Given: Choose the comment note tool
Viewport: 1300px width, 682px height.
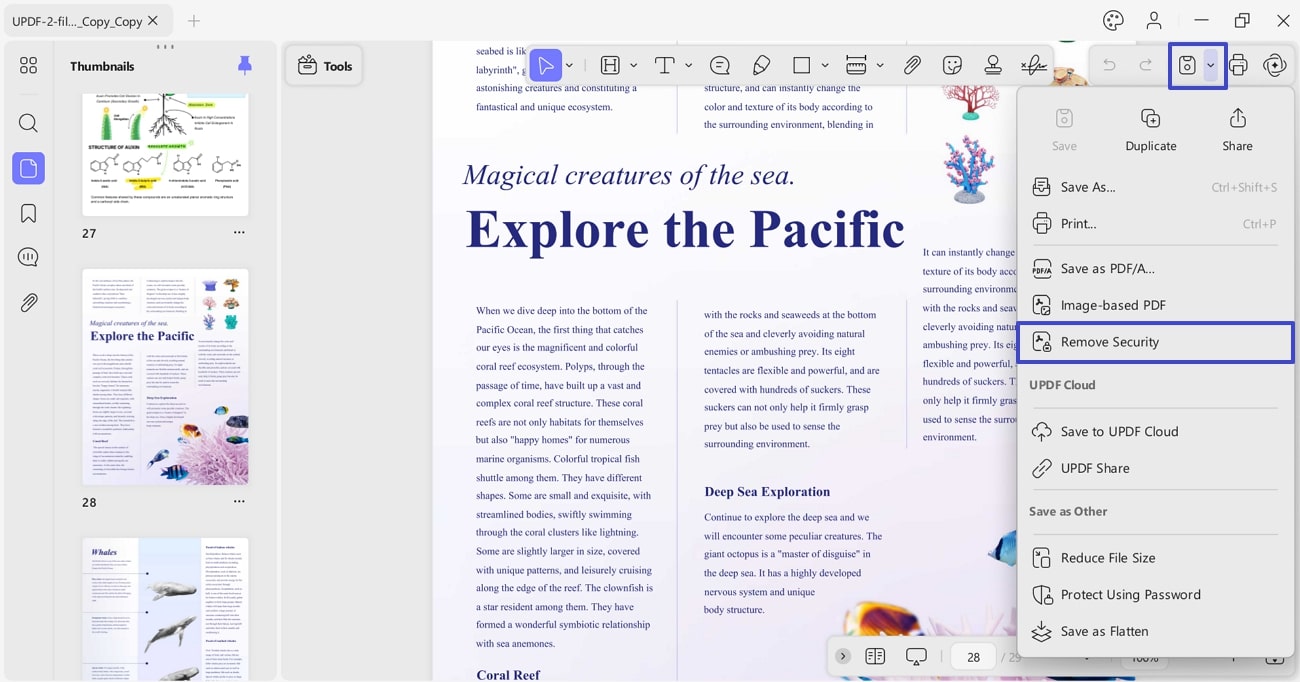Looking at the screenshot, I should (720, 65).
